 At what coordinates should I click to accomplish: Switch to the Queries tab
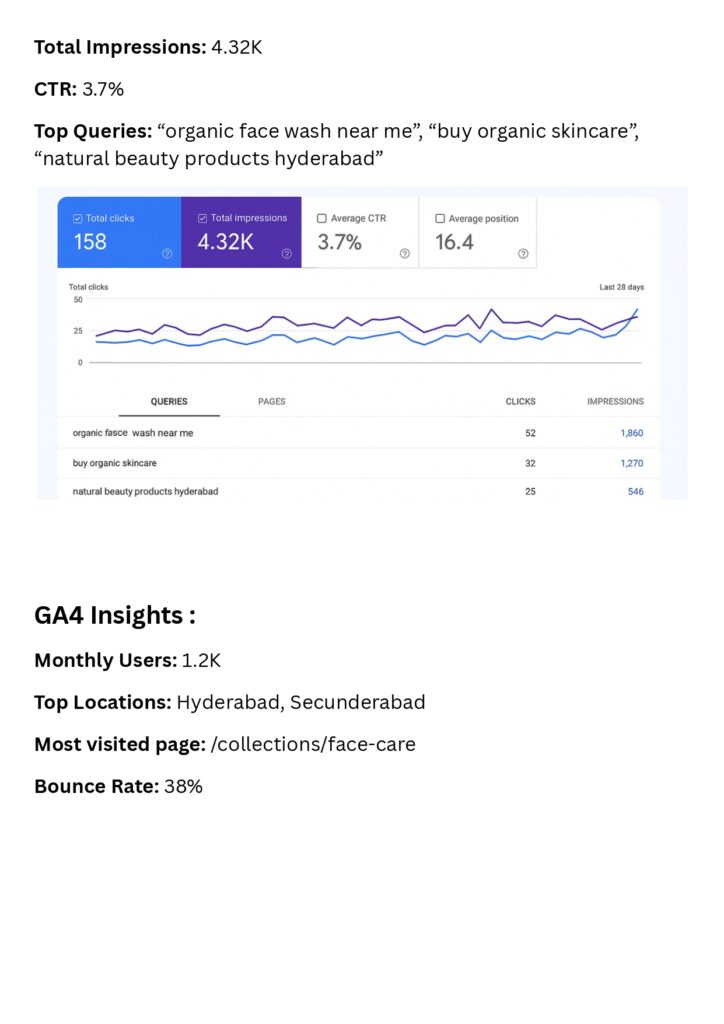click(169, 402)
